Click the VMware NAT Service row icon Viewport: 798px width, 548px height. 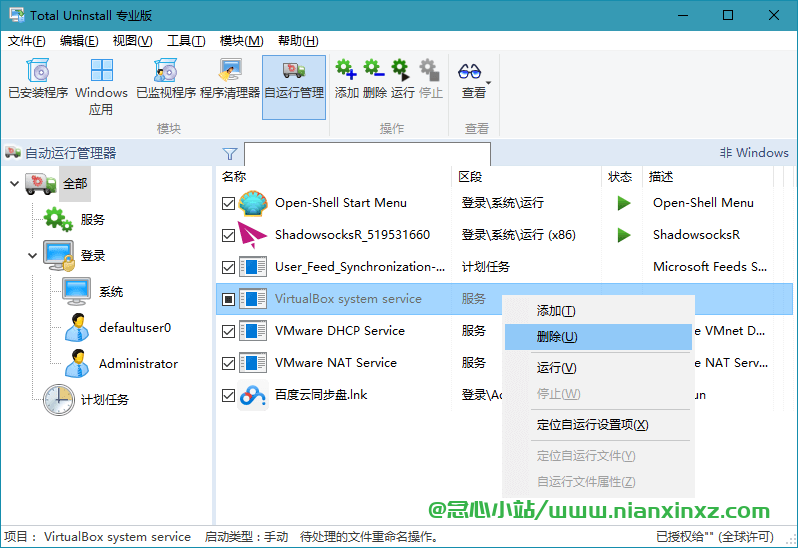point(253,363)
